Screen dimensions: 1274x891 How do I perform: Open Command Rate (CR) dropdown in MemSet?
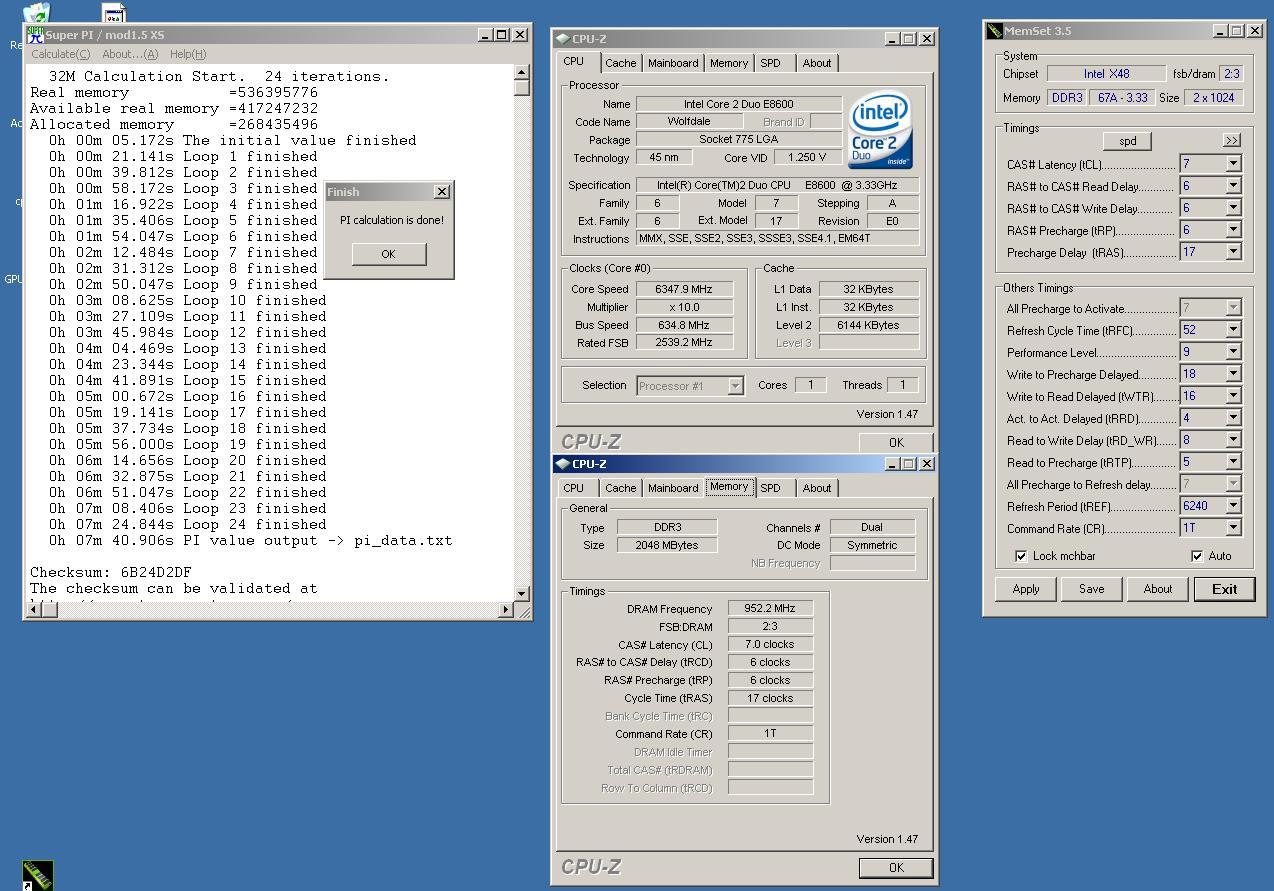[x=1233, y=528]
